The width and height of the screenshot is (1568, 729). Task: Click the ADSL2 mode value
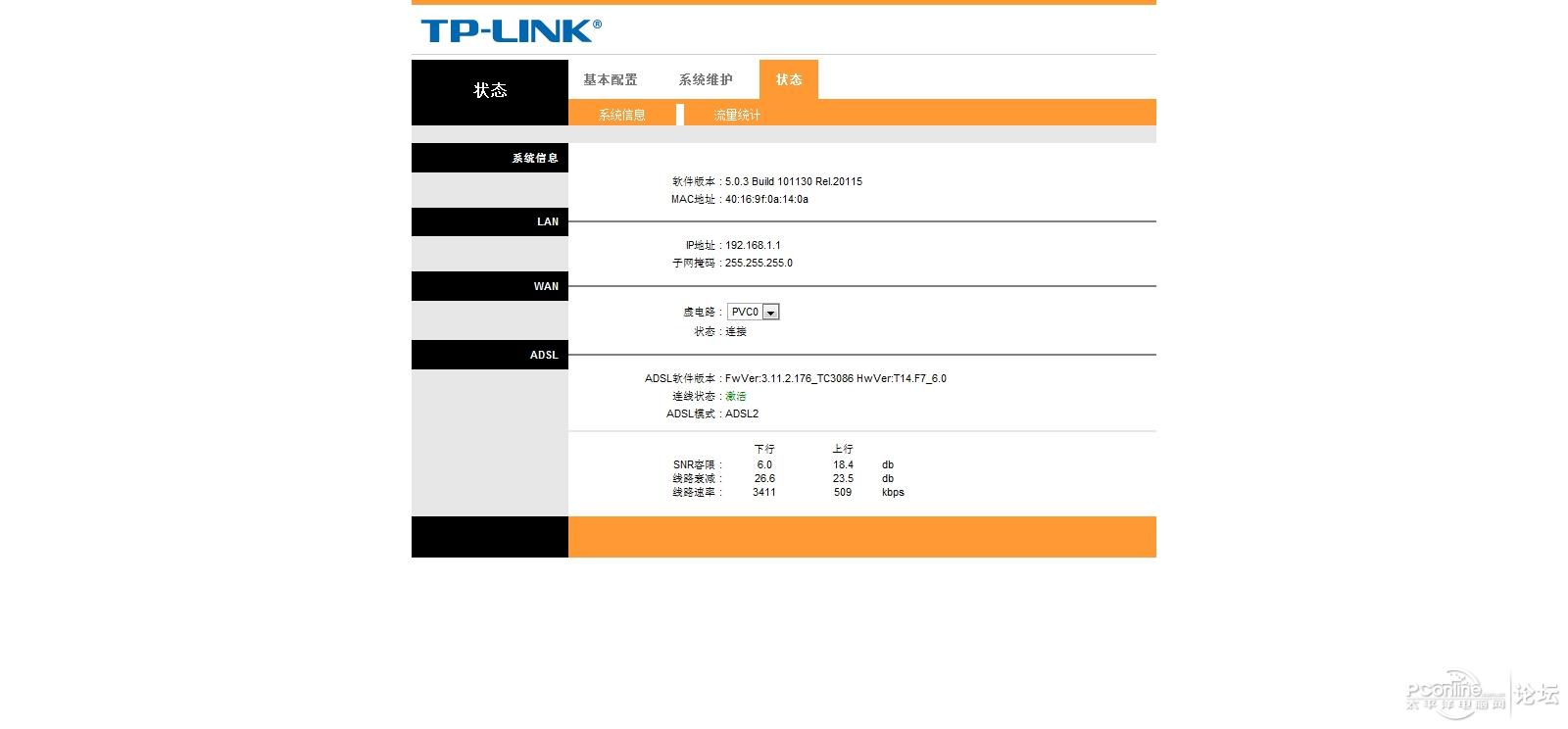(742, 413)
